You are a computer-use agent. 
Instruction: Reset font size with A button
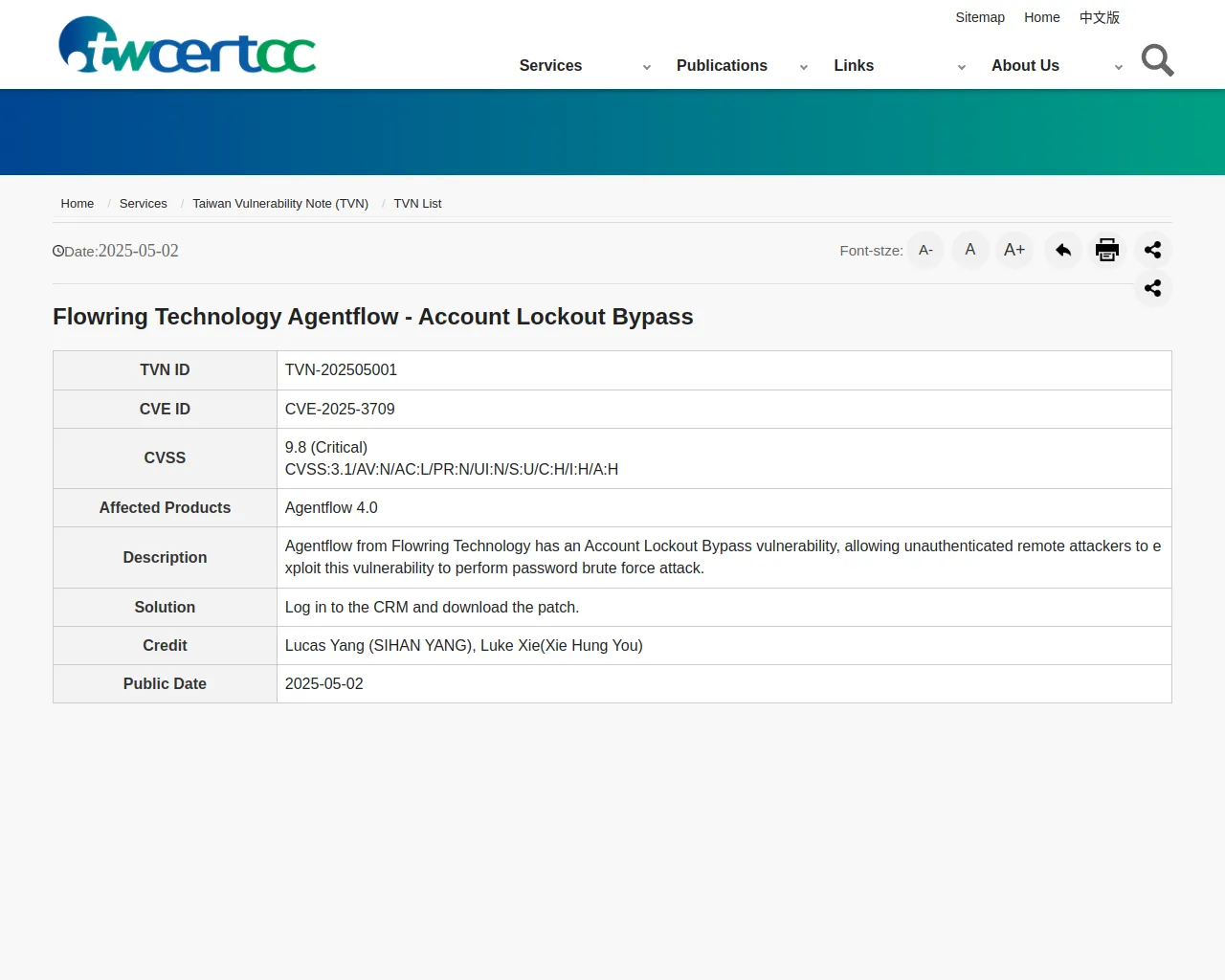[970, 250]
